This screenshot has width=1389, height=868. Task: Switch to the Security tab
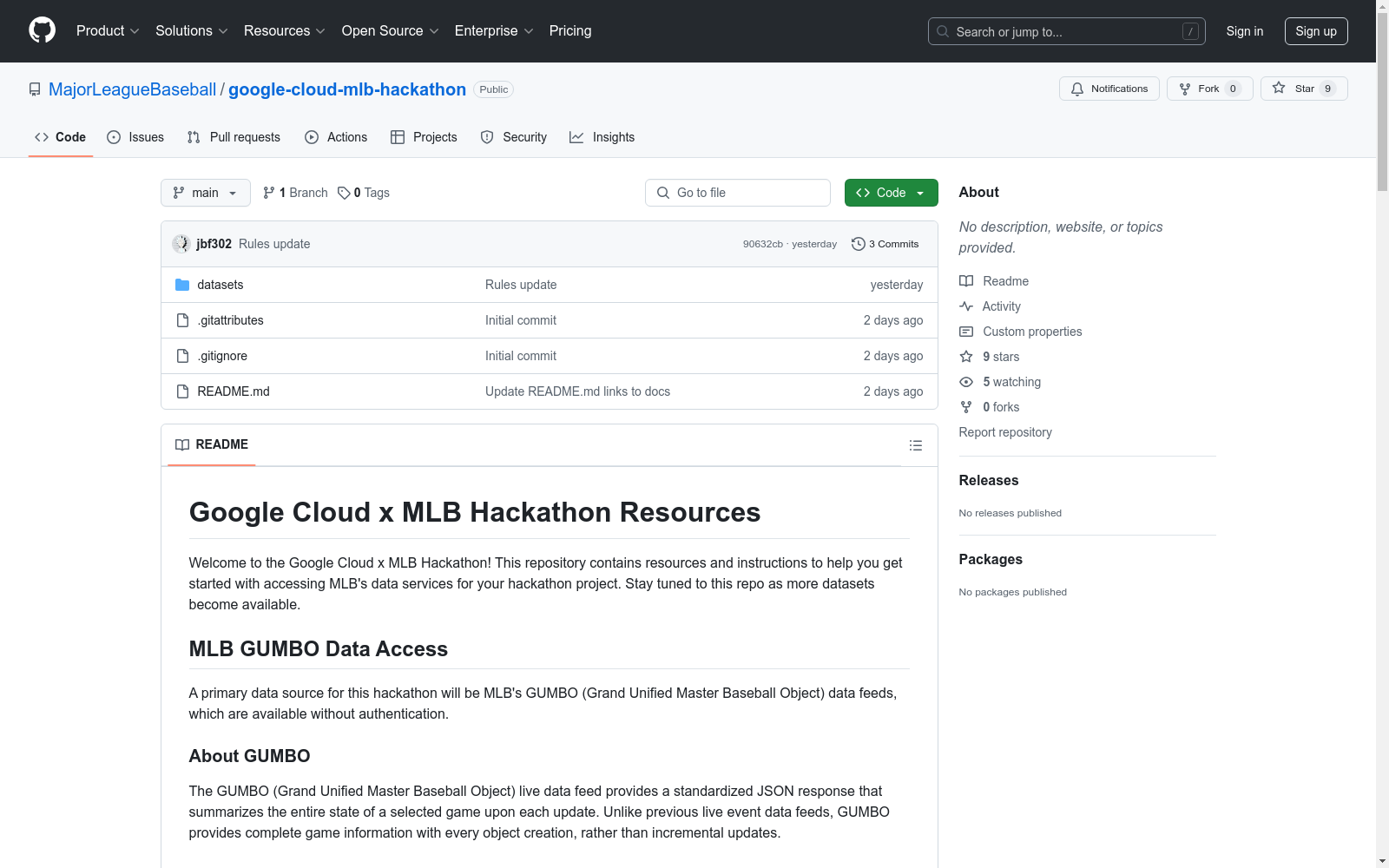click(514, 137)
